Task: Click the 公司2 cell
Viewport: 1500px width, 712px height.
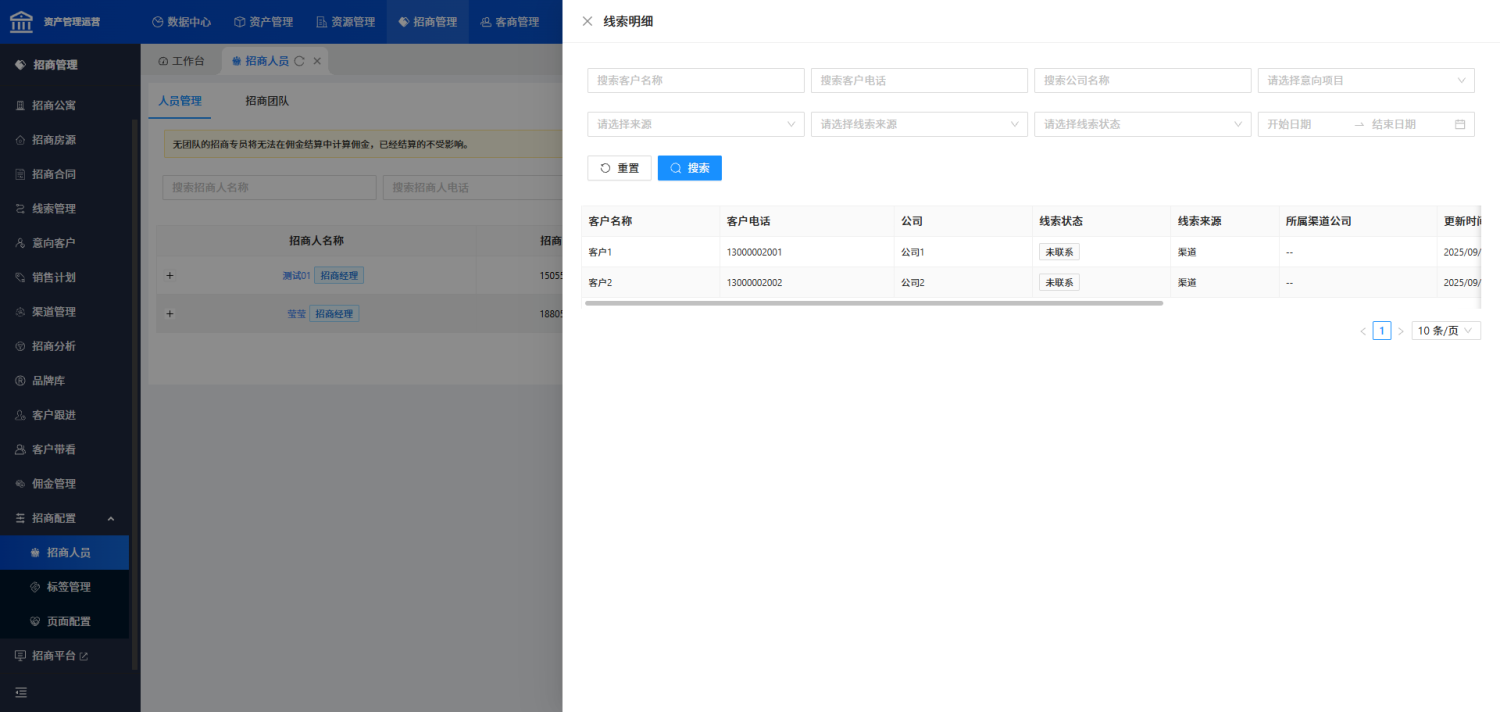Action: tap(964, 282)
